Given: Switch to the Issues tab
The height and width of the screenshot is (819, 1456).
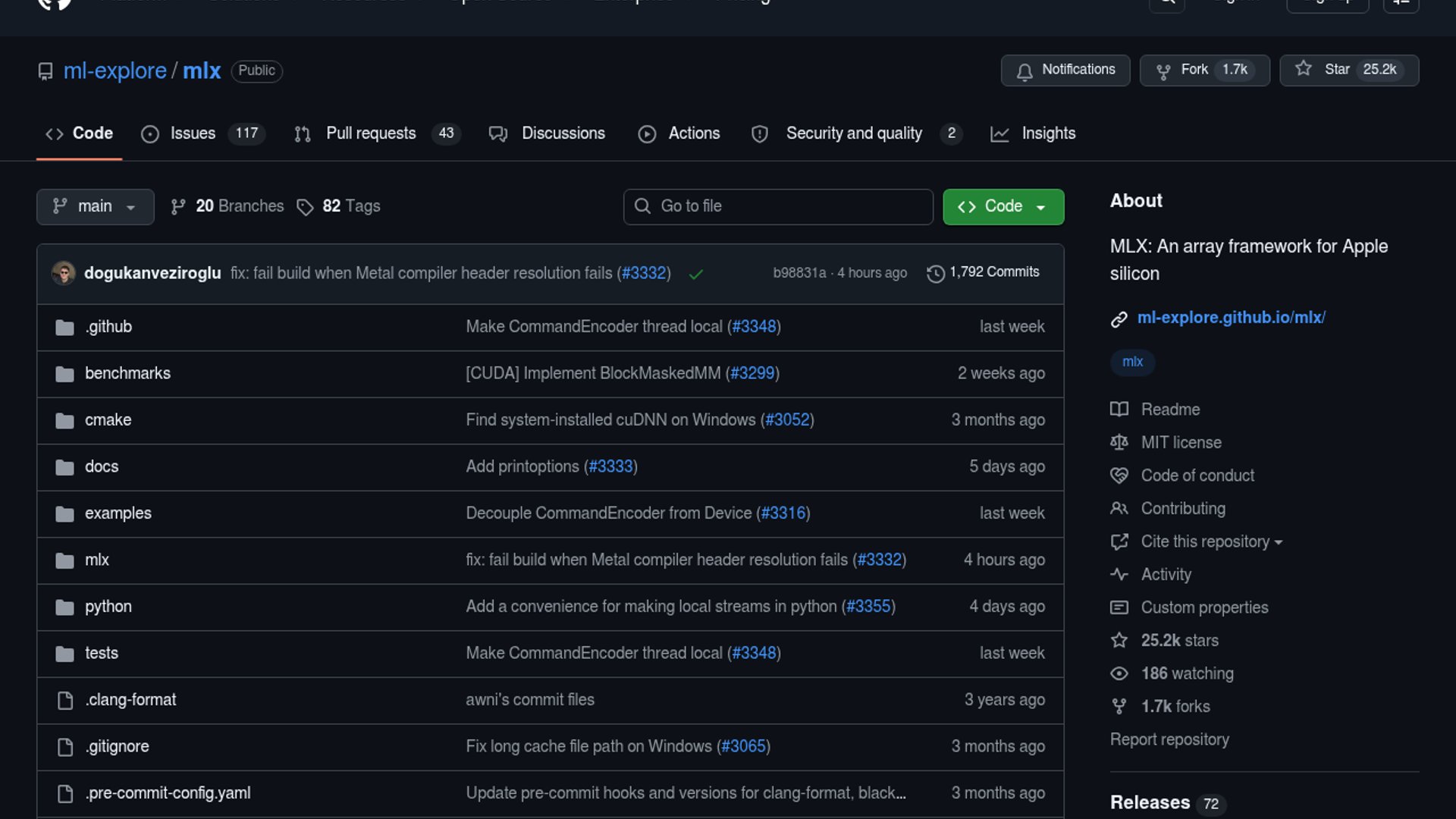Looking at the screenshot, I should click(x=192, y=133).
